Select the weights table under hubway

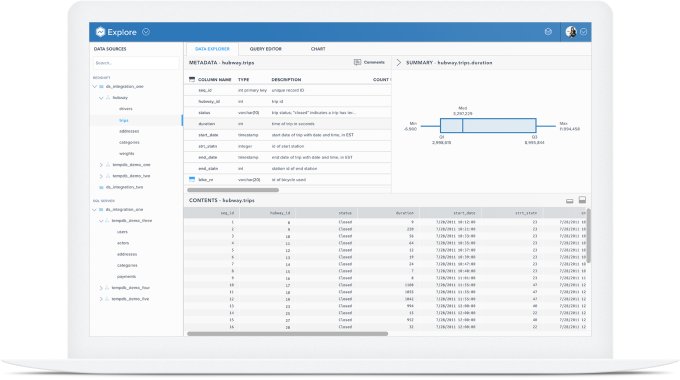pos(127,154)
